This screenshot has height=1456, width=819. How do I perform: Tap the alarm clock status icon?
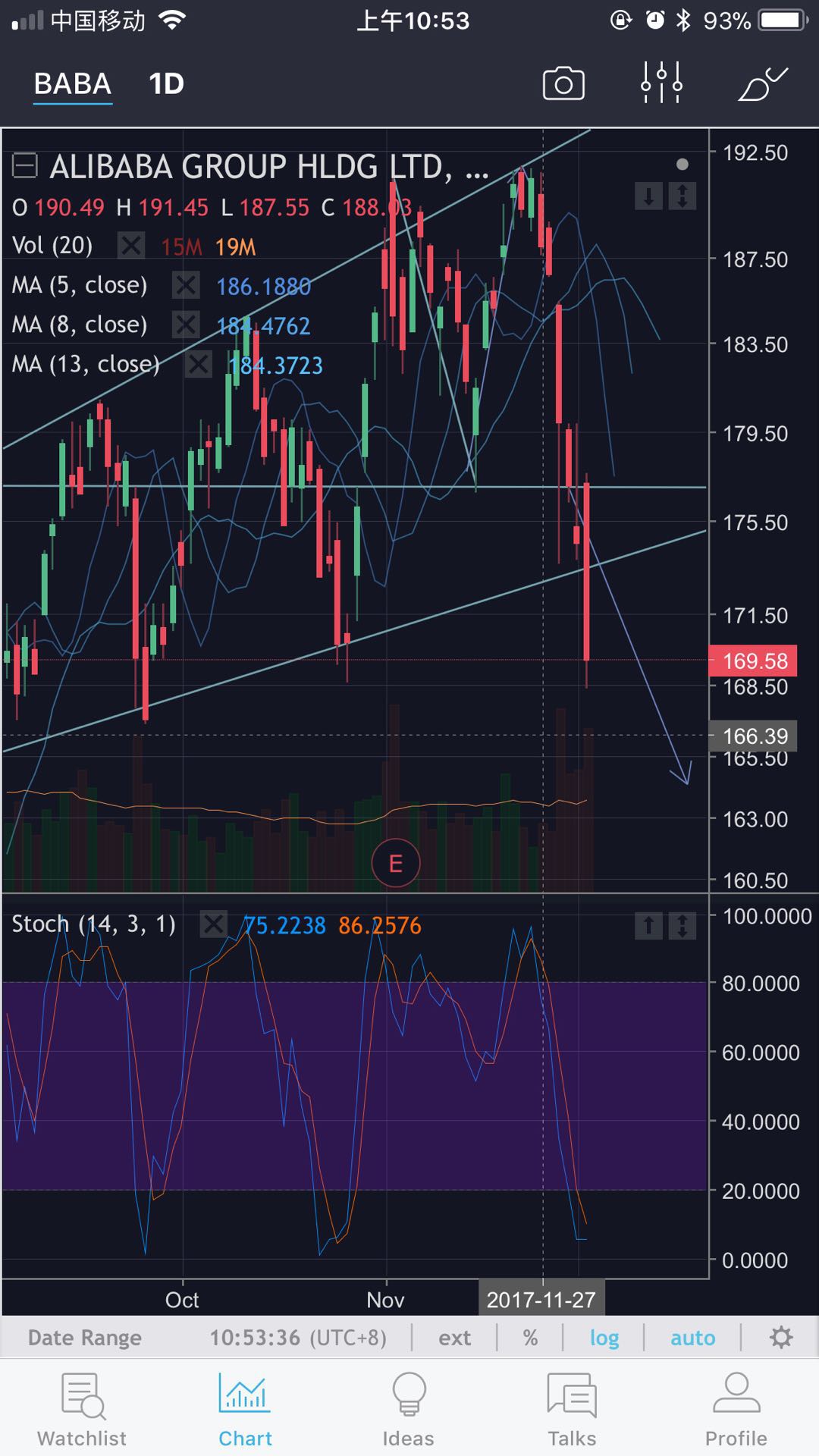point(655,20)
